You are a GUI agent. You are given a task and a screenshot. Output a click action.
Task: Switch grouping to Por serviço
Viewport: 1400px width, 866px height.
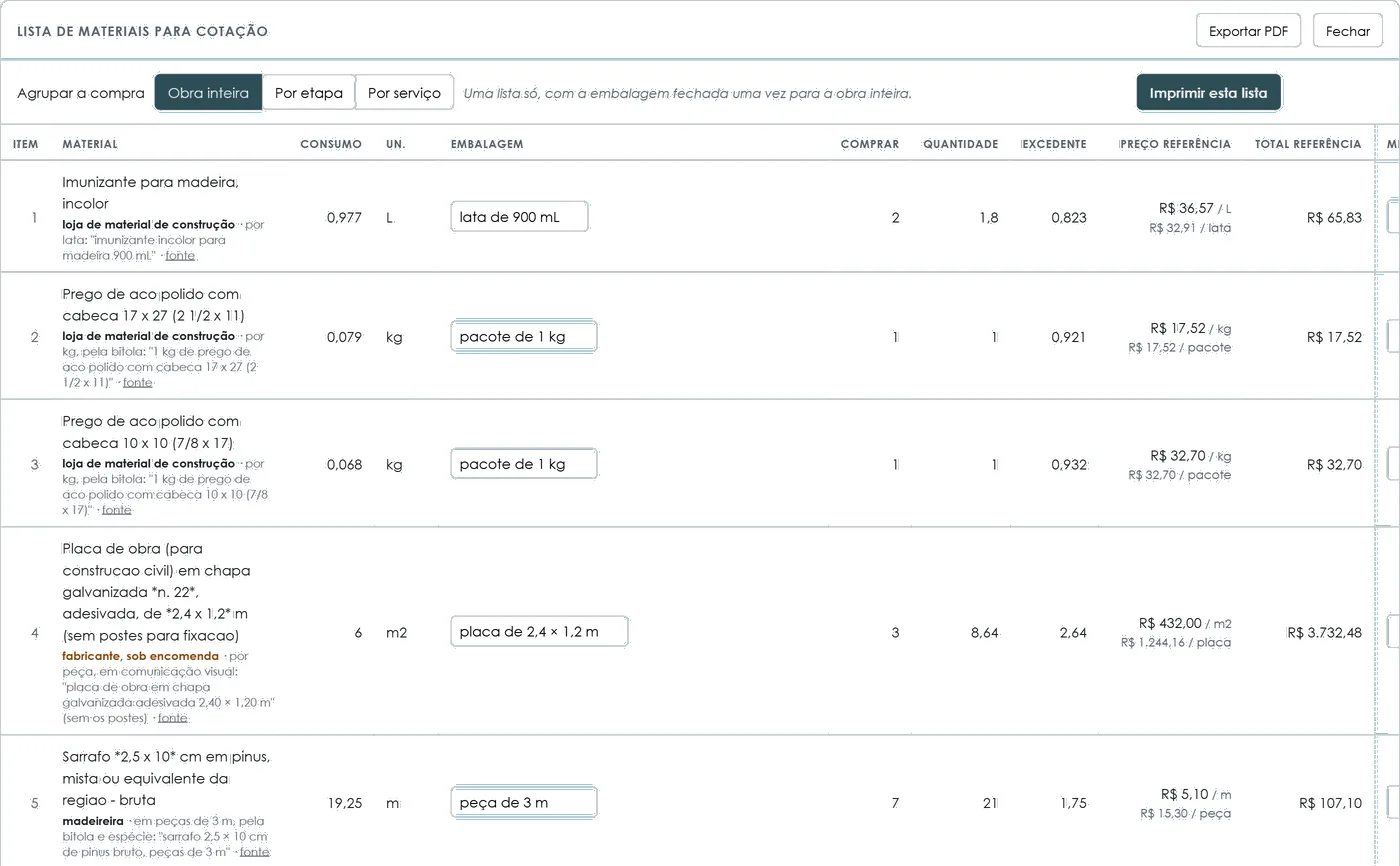(404, 93)
